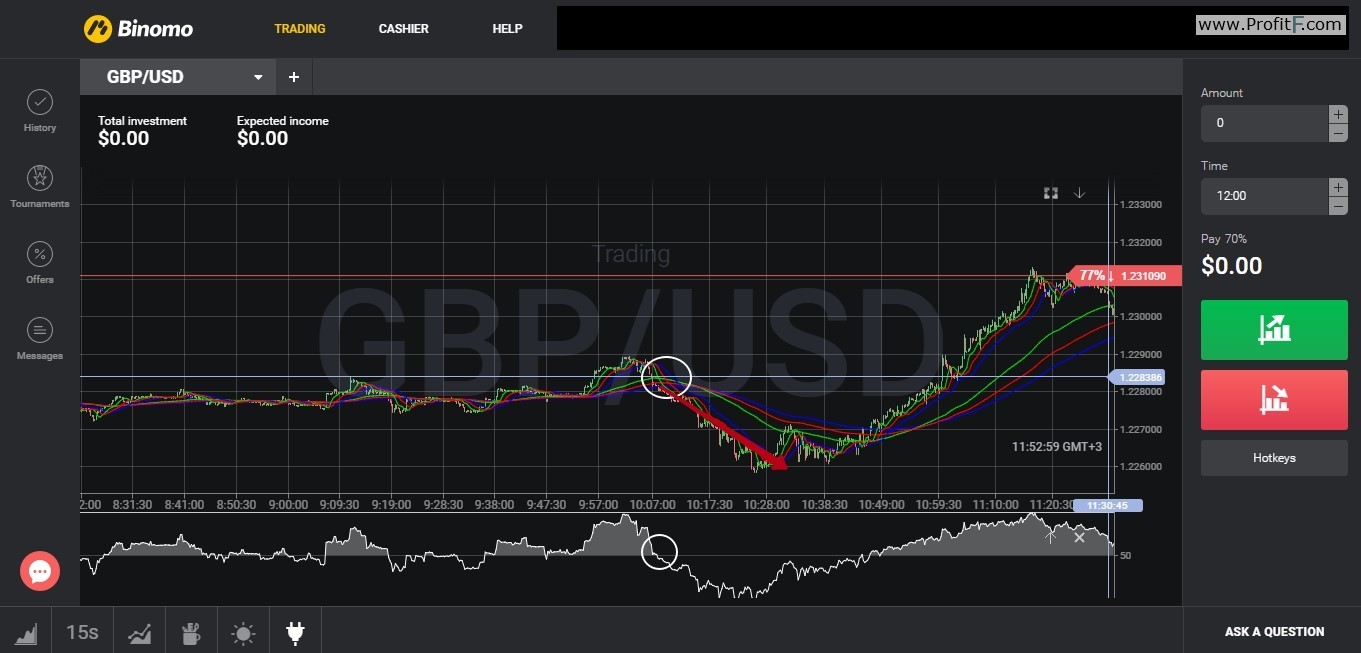Click the 11:30:45 time marker
The width and height of the screenshot is (1361, 653).
(x=1107, y=506)
